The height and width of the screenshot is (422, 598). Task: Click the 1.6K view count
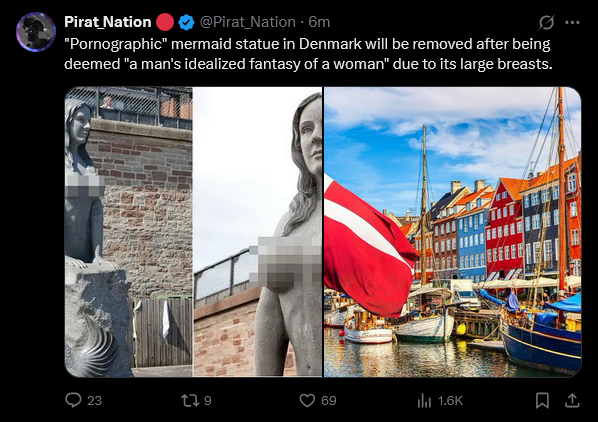click(450, 401)
